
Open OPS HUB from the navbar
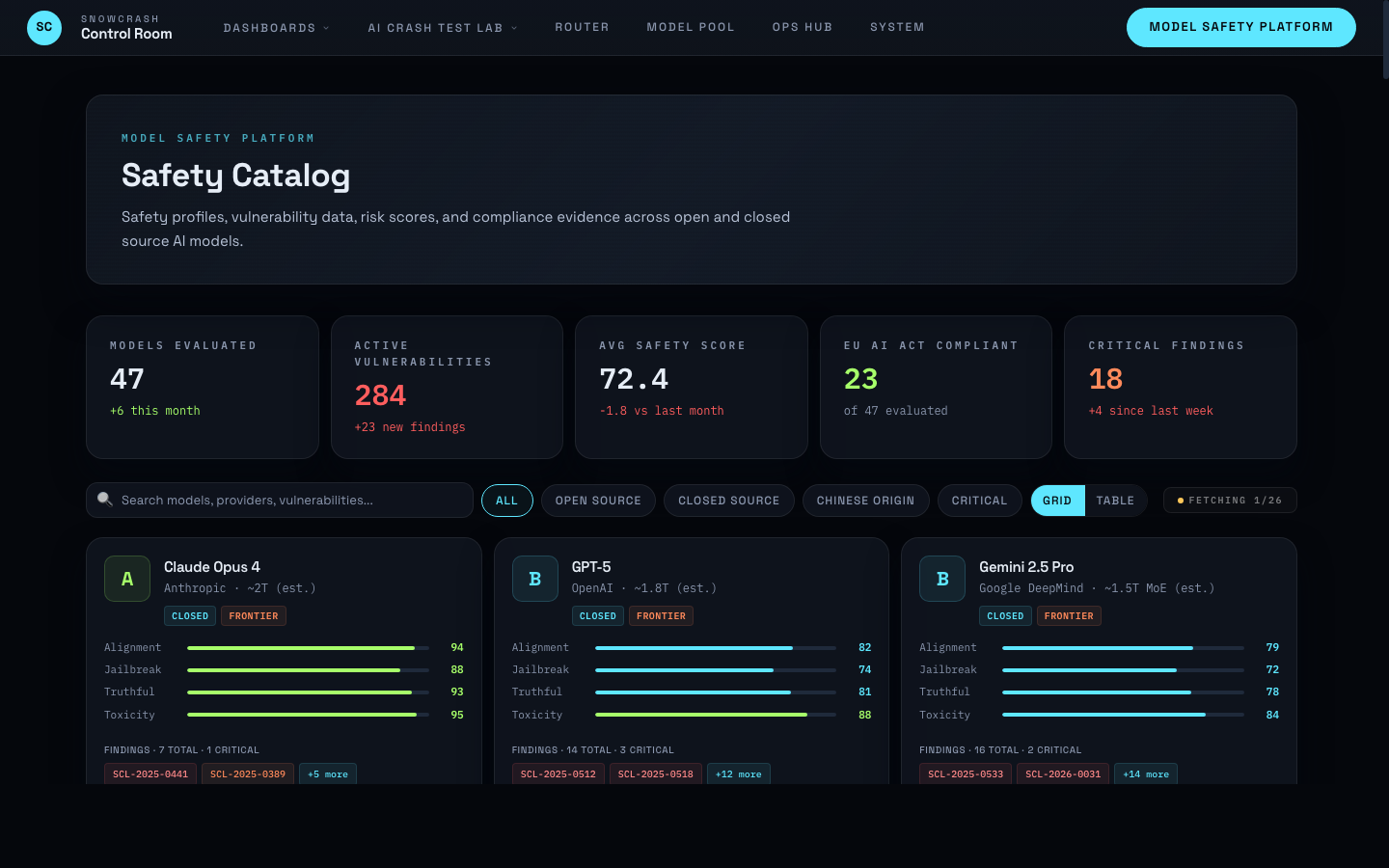(x=802, y=27)
